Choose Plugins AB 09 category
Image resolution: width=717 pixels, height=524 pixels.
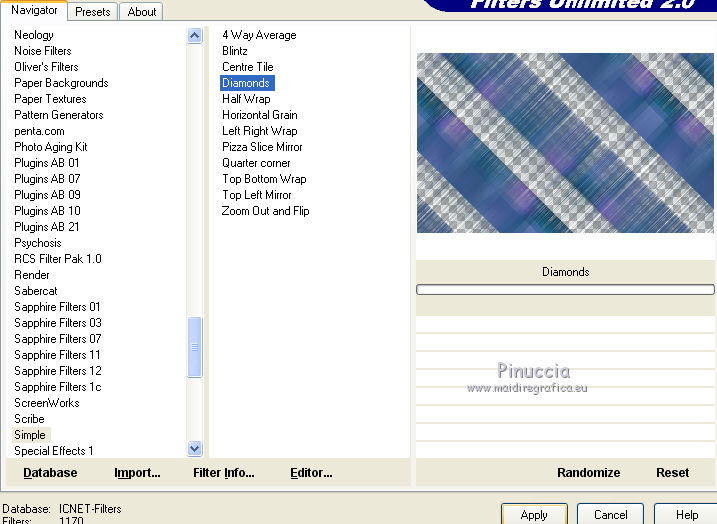coord(47,195)
